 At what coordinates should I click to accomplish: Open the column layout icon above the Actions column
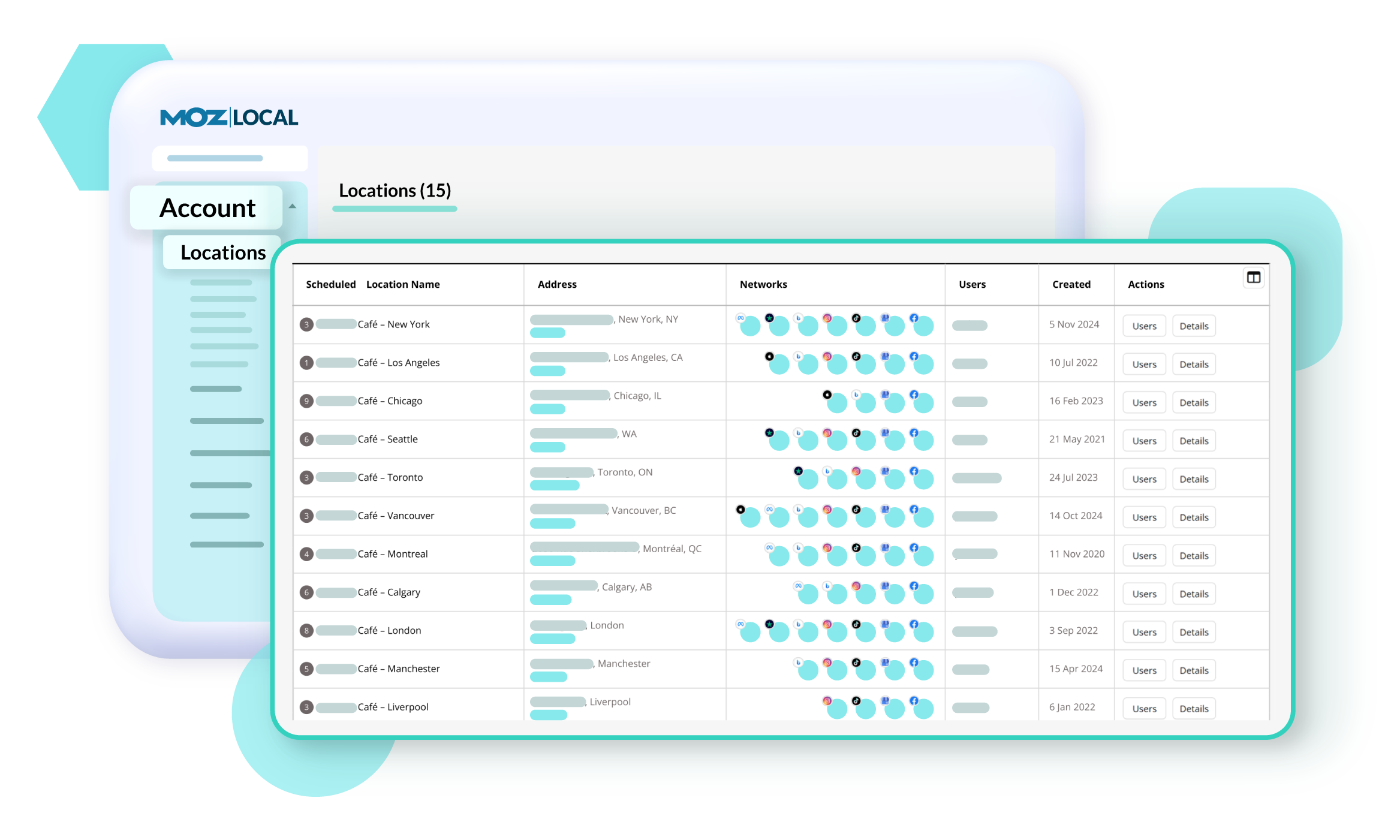click(x=1253, y=278)
